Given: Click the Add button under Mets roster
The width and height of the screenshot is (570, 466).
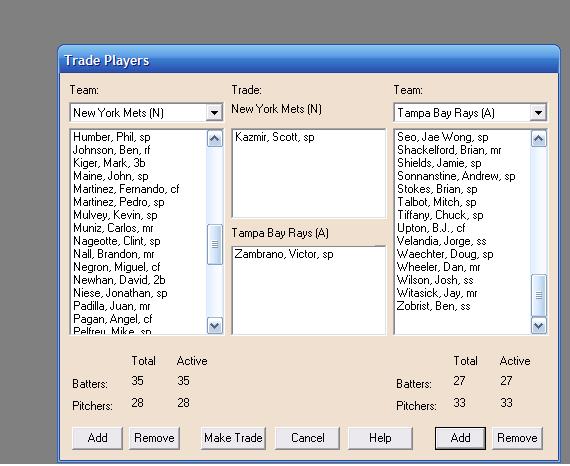Looking at the screenshot, I should (97, 438).
